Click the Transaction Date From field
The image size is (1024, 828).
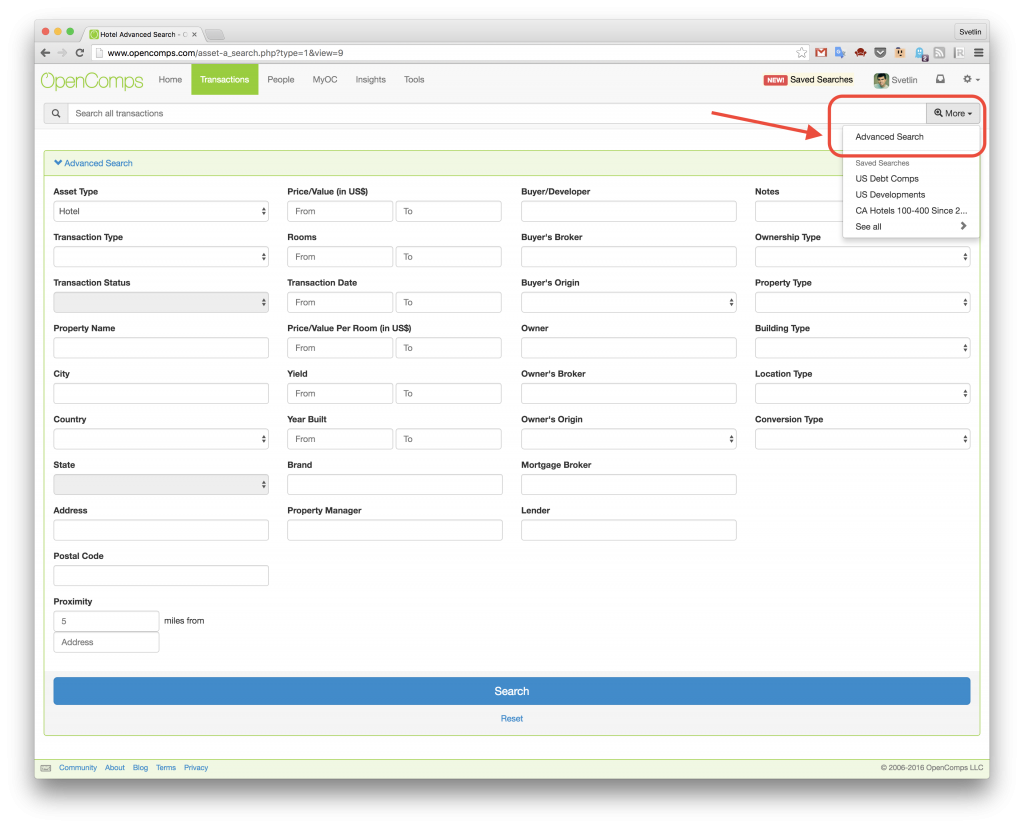[x=340, y=303]
